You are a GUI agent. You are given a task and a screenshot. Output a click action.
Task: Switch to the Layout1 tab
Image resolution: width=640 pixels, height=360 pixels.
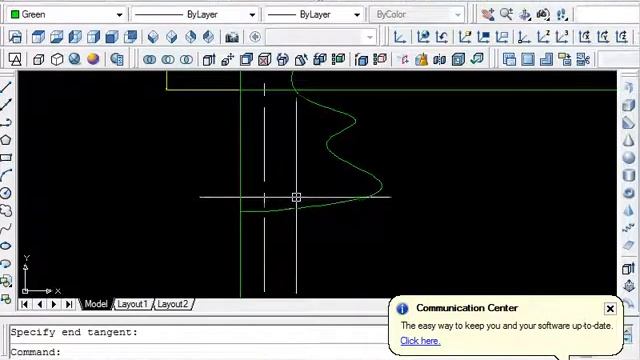[x=132, y=304]
